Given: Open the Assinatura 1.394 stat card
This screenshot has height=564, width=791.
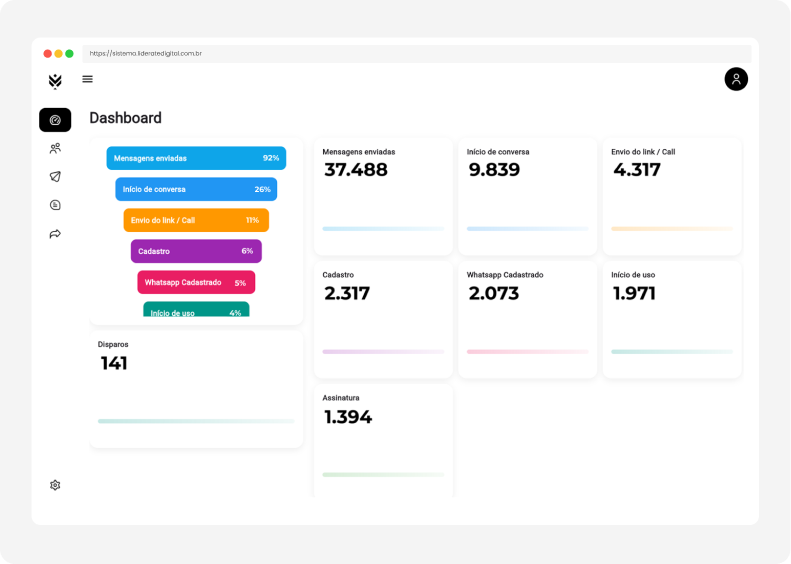Looking at the screenshot, I should (x=383, y=440).
